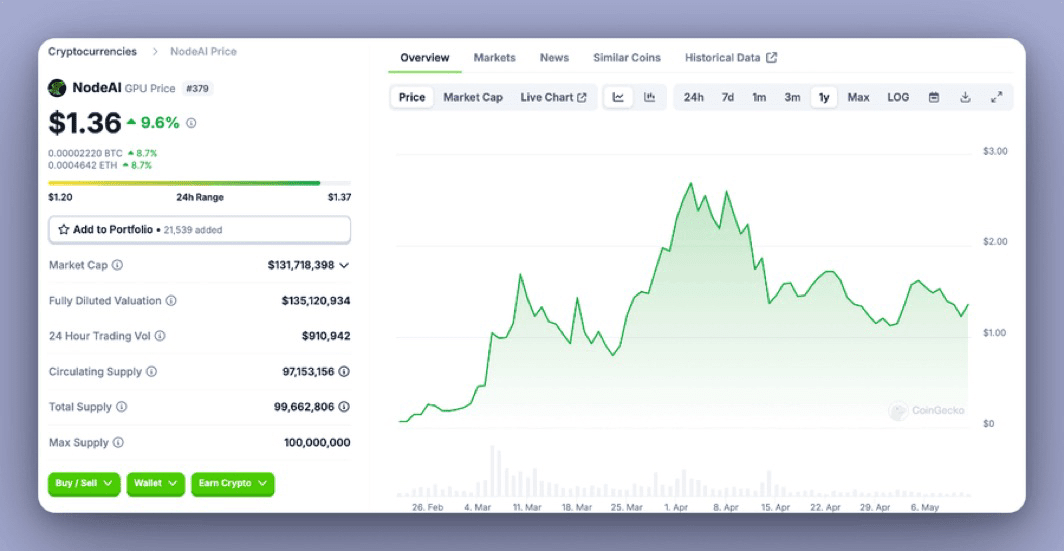
Task: Click the NodeAI coin logo icon
Action: tap(57, 88)
